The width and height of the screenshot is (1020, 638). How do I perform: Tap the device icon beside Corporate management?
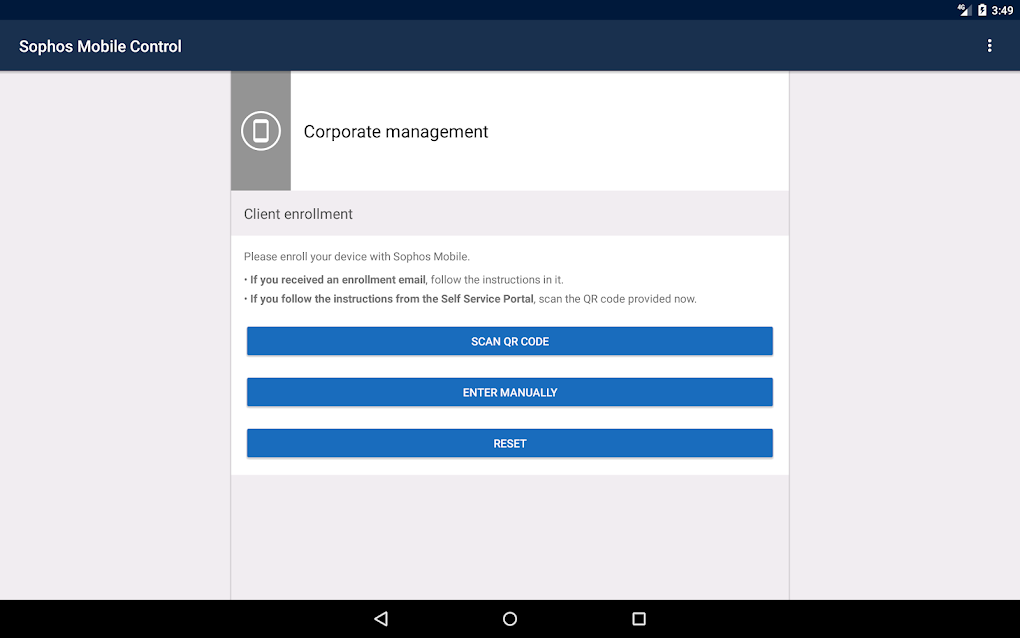pos(260,130)
